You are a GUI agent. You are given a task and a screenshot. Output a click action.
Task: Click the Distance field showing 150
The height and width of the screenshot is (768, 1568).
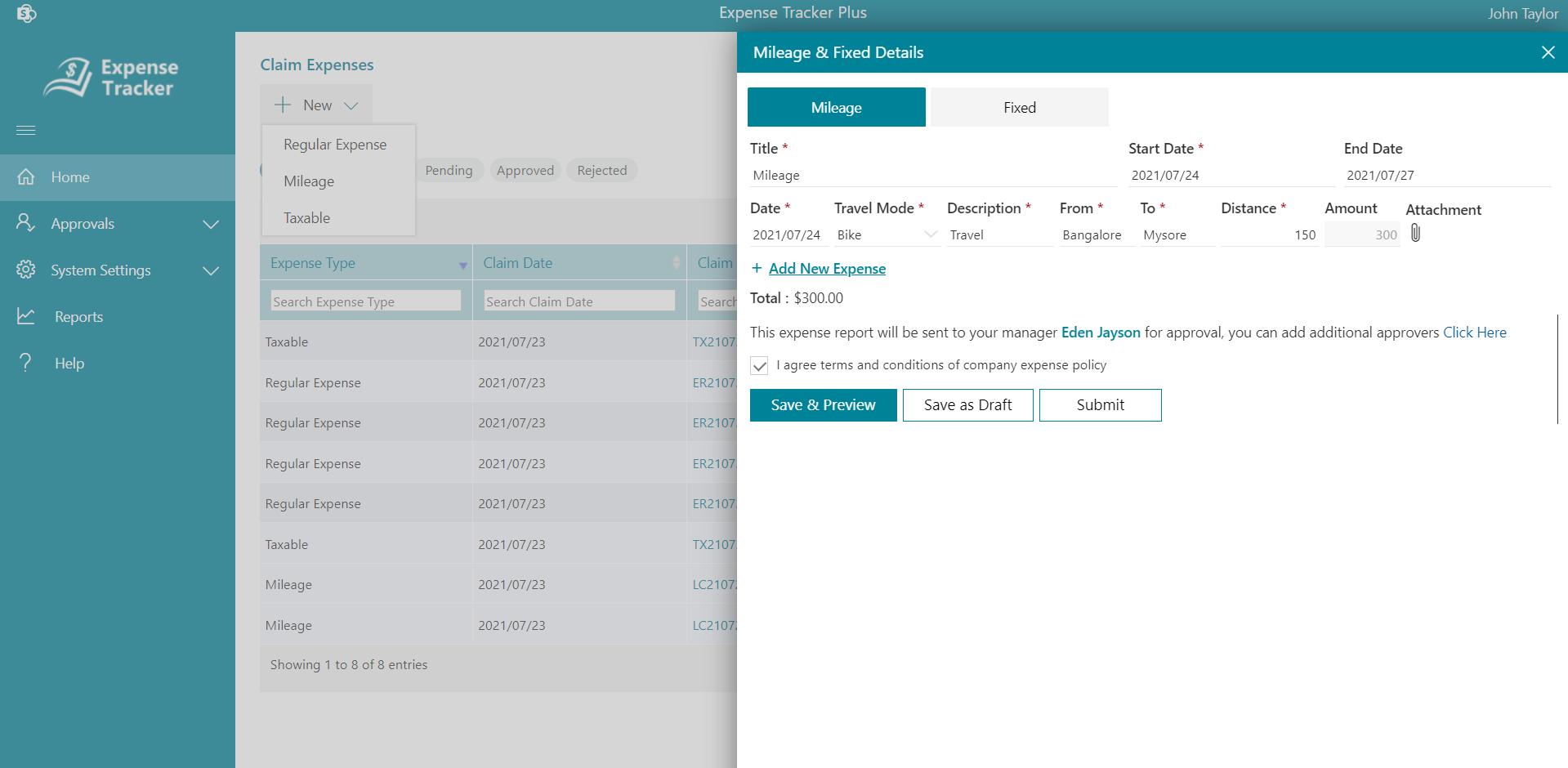(x=1269, y=234)
